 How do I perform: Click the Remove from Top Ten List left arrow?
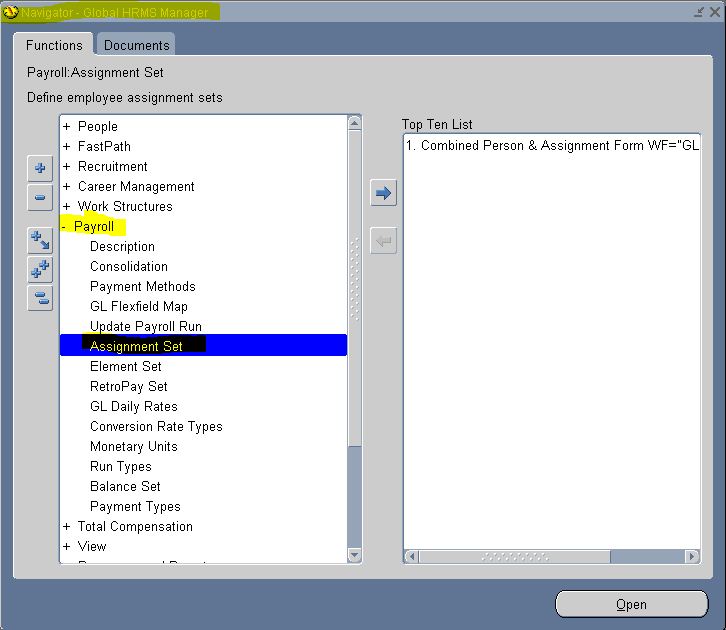383,241
